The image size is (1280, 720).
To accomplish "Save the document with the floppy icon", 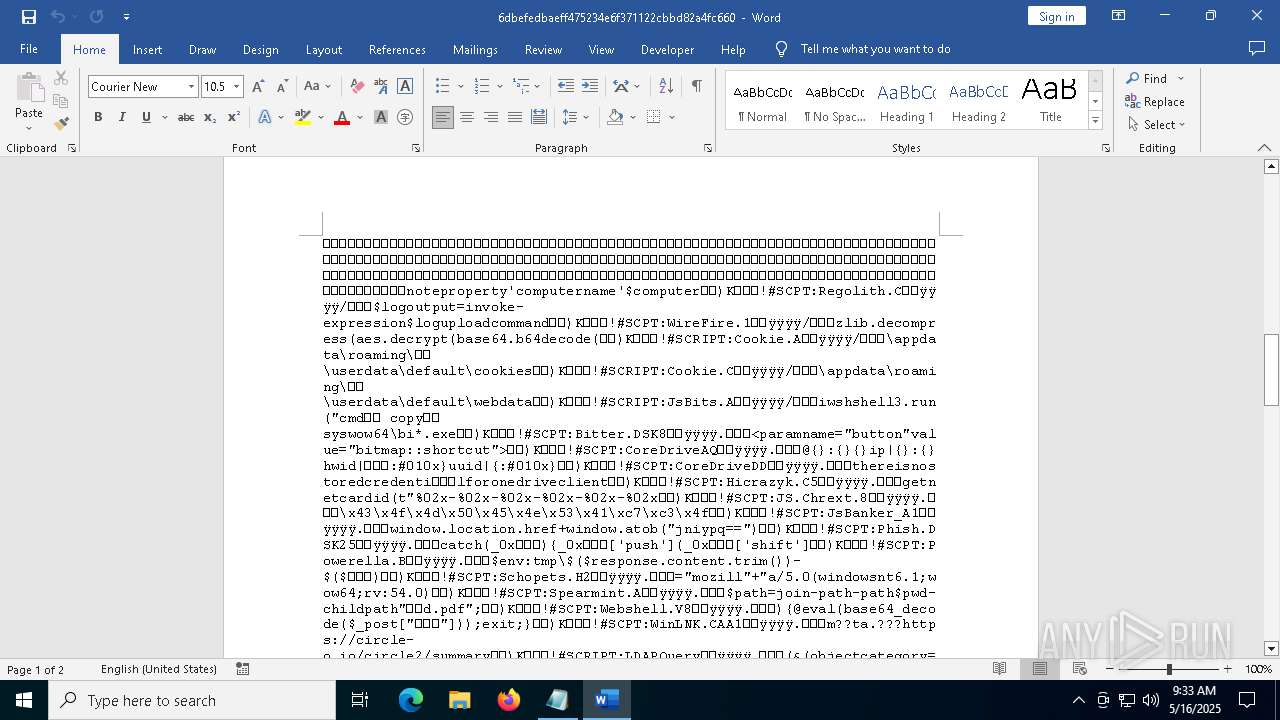I will (x=28, y=17).
